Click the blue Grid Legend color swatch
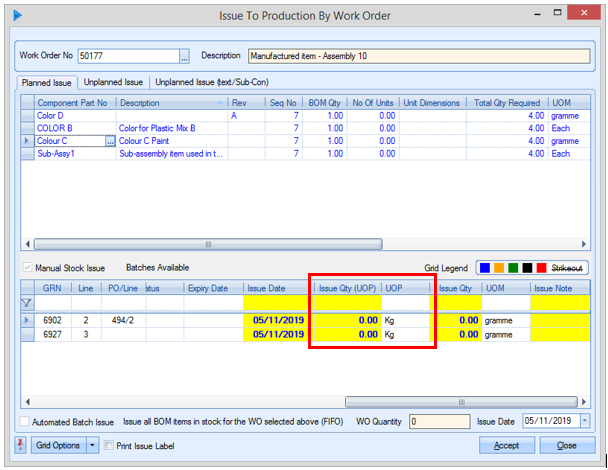608x470 pixels. click(485, 268)
